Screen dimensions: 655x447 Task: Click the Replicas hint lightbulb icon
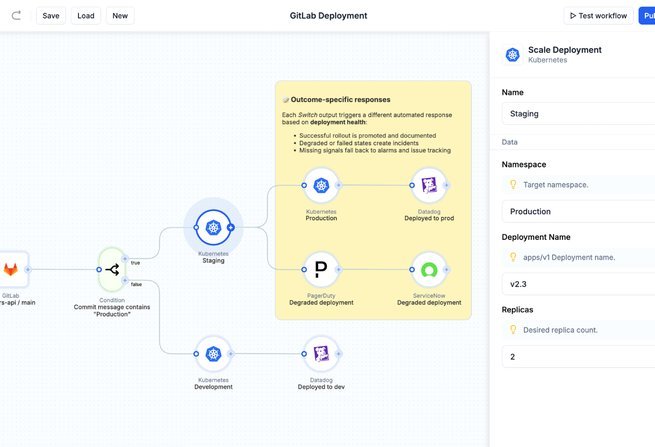coord(513,330)
